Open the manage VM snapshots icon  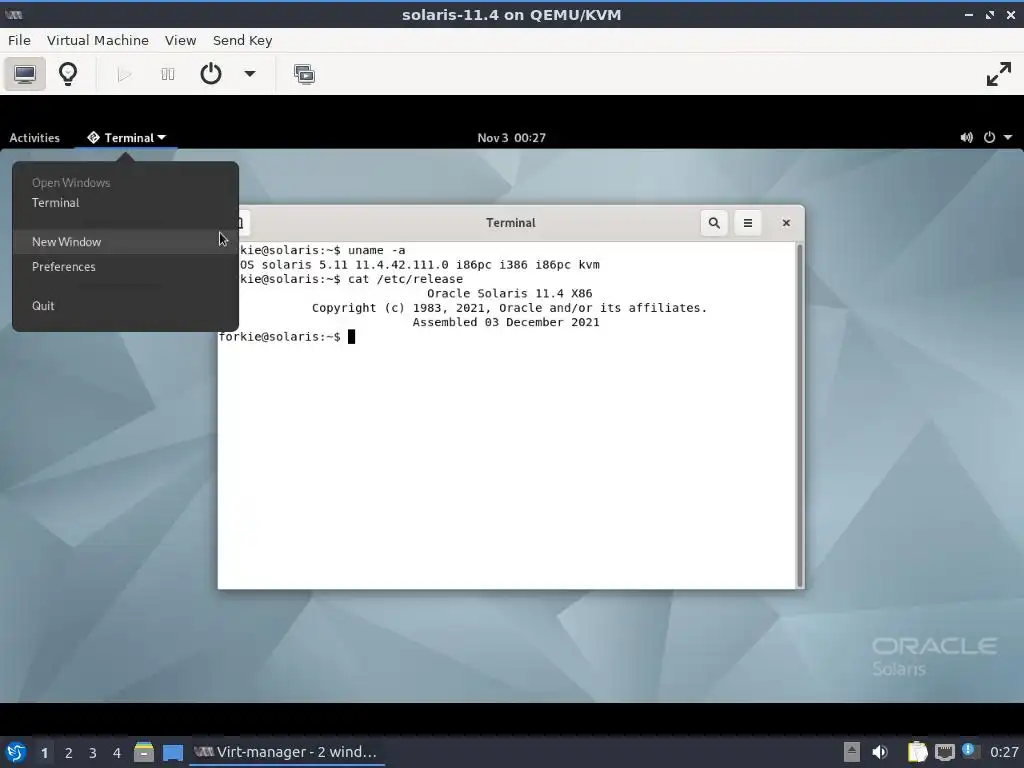click(x=304, y=74)
